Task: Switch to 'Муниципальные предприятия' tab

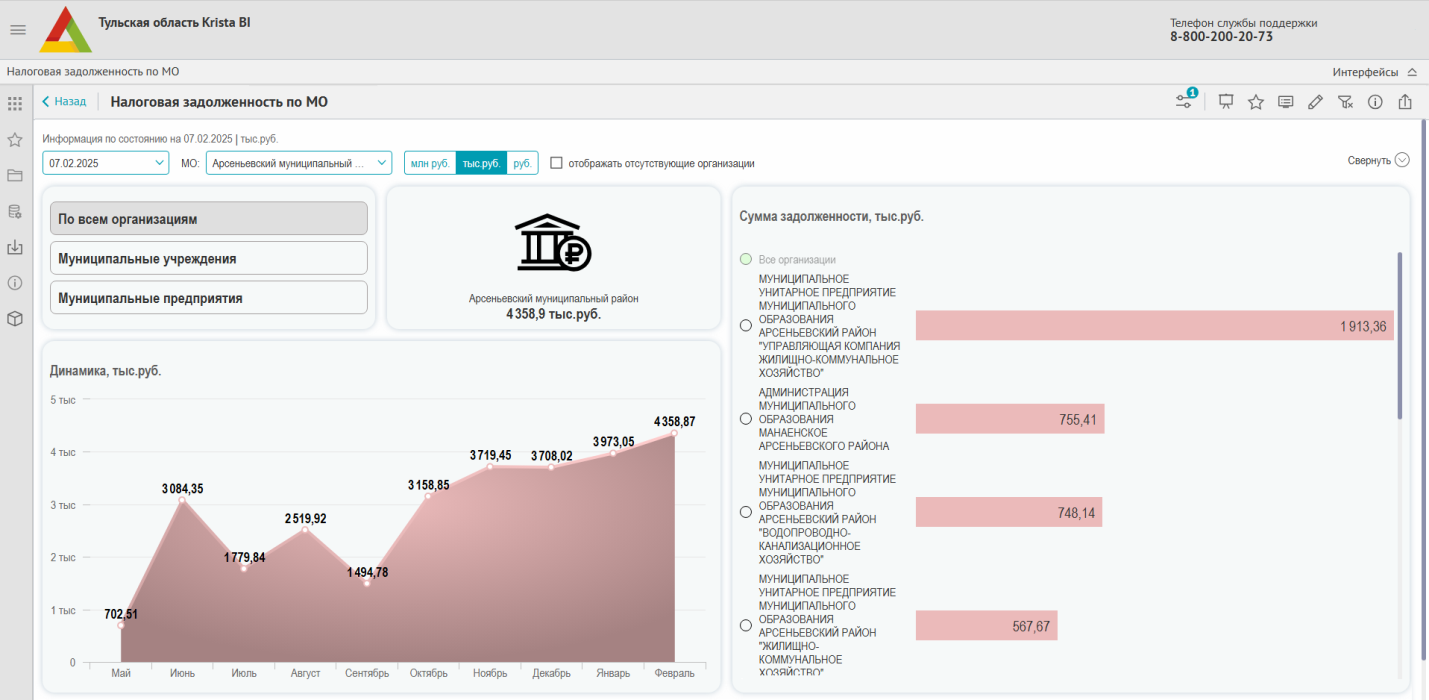Action: (x=208, y=298)
